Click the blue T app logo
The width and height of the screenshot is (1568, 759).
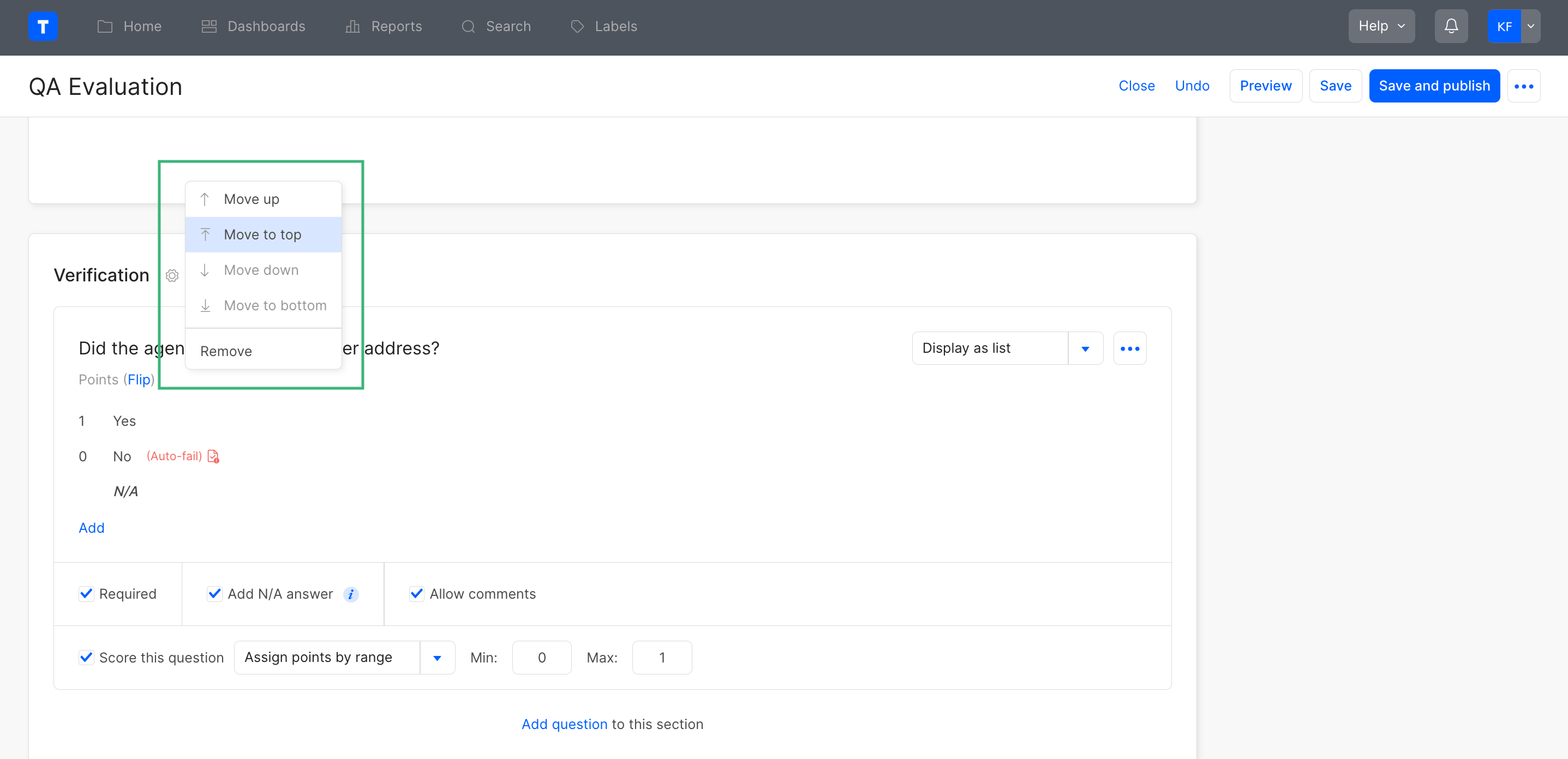[43, 26]
